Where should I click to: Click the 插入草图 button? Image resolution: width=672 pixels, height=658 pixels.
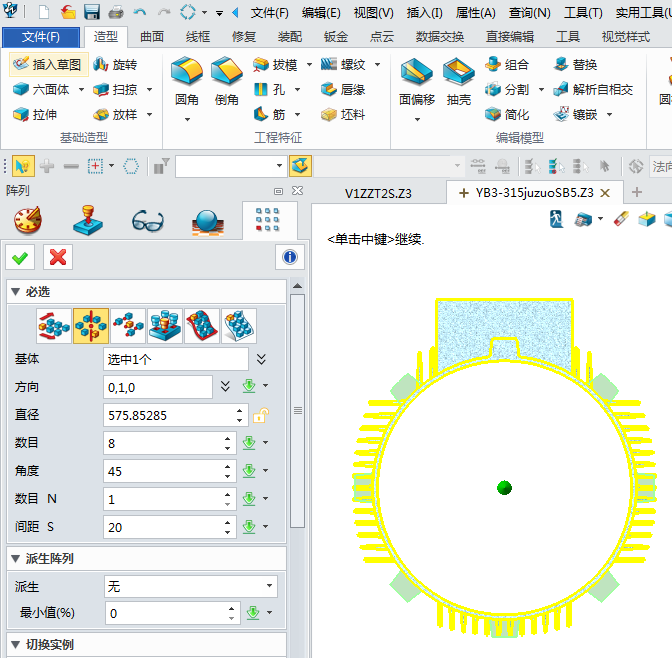click(47, 64)
